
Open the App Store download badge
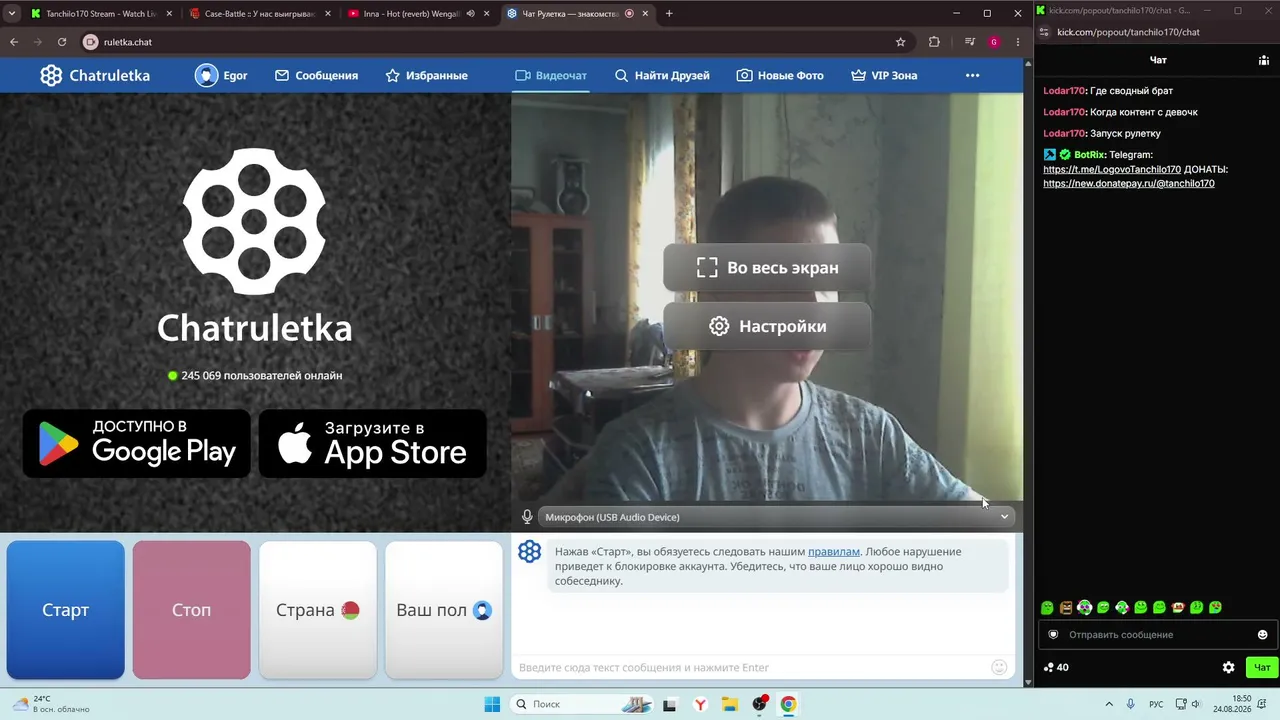coord(373,443)
